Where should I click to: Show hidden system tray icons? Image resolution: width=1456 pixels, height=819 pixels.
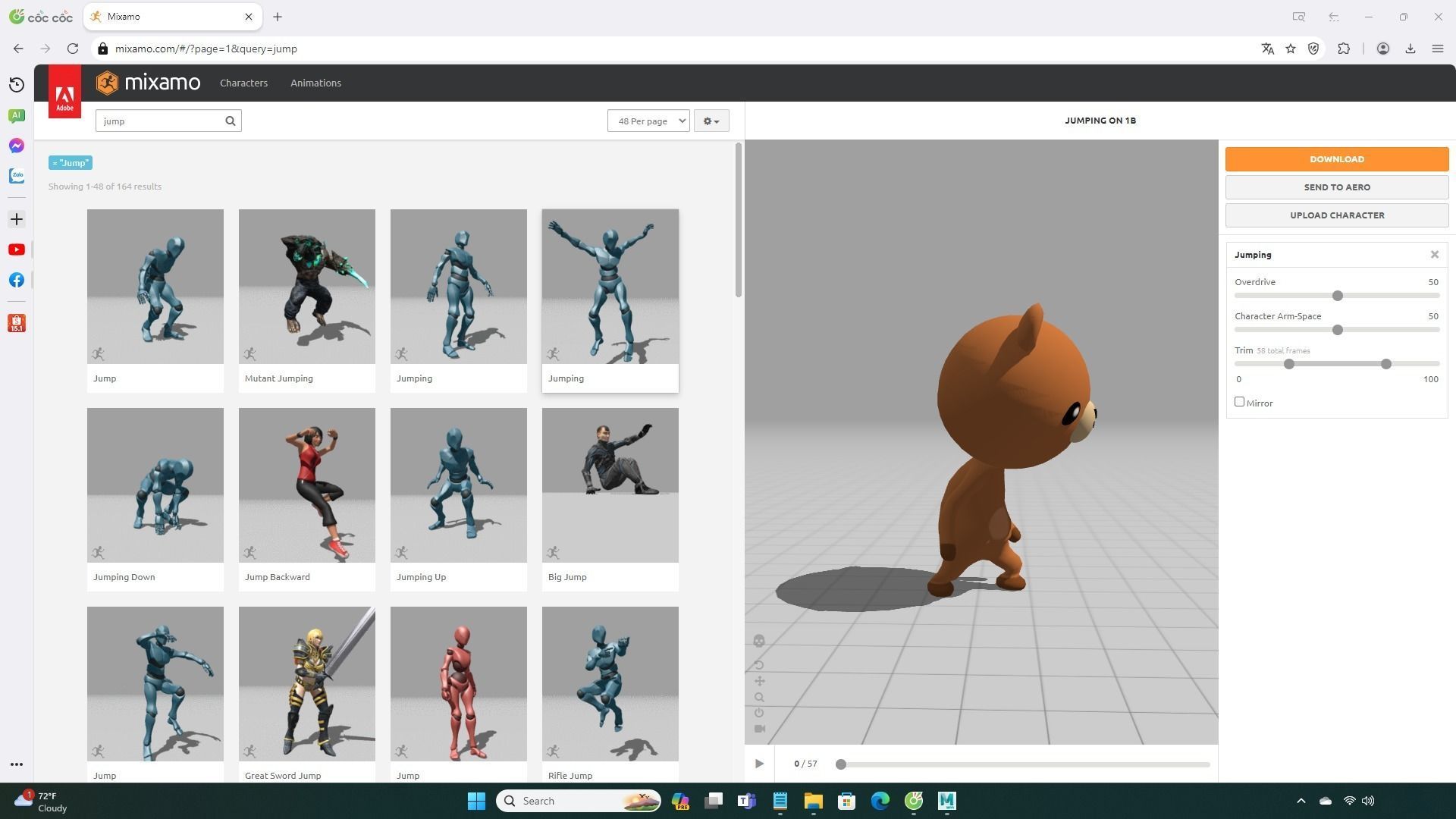[1301, 801]
